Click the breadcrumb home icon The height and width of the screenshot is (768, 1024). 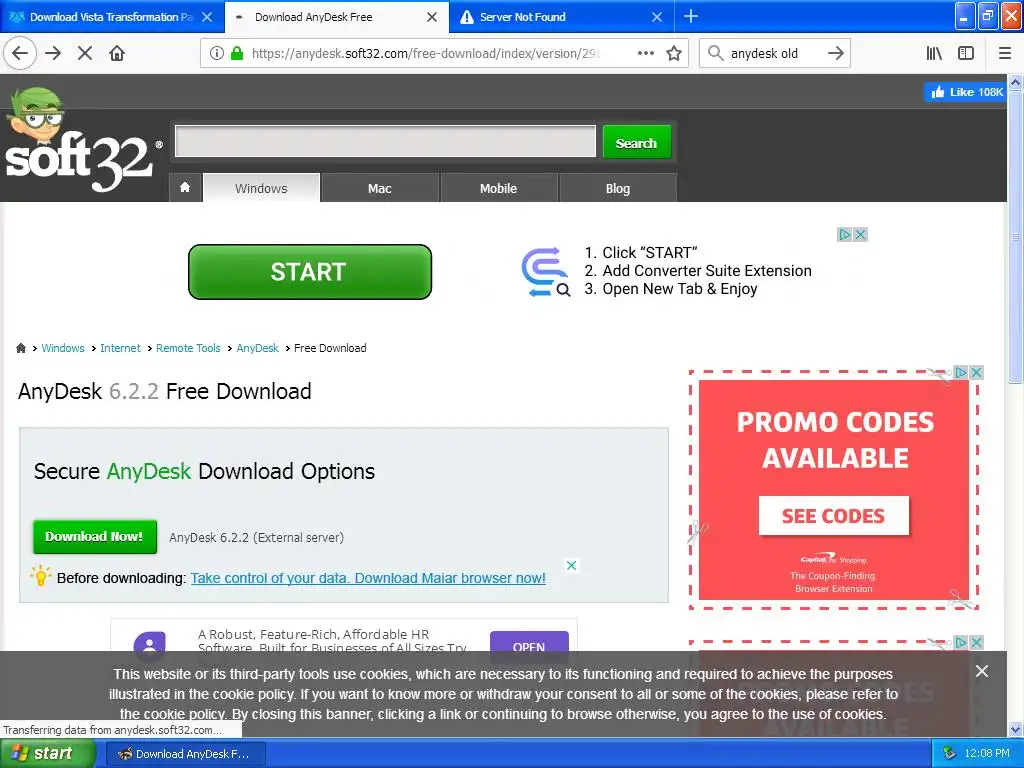pyautogui.click(x=21, y=348)
